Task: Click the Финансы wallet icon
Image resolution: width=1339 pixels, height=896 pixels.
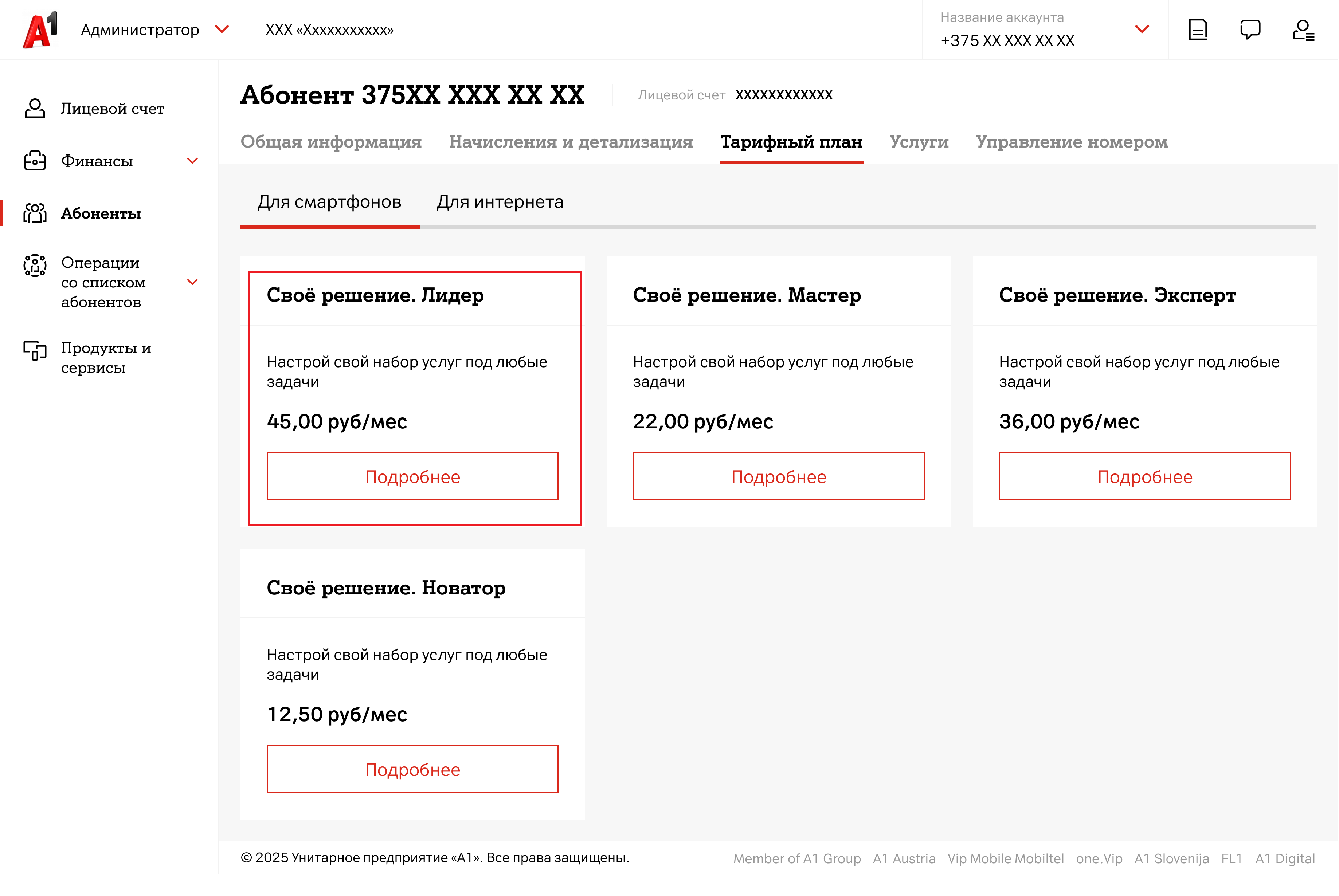Action: [x=35, y=161]
